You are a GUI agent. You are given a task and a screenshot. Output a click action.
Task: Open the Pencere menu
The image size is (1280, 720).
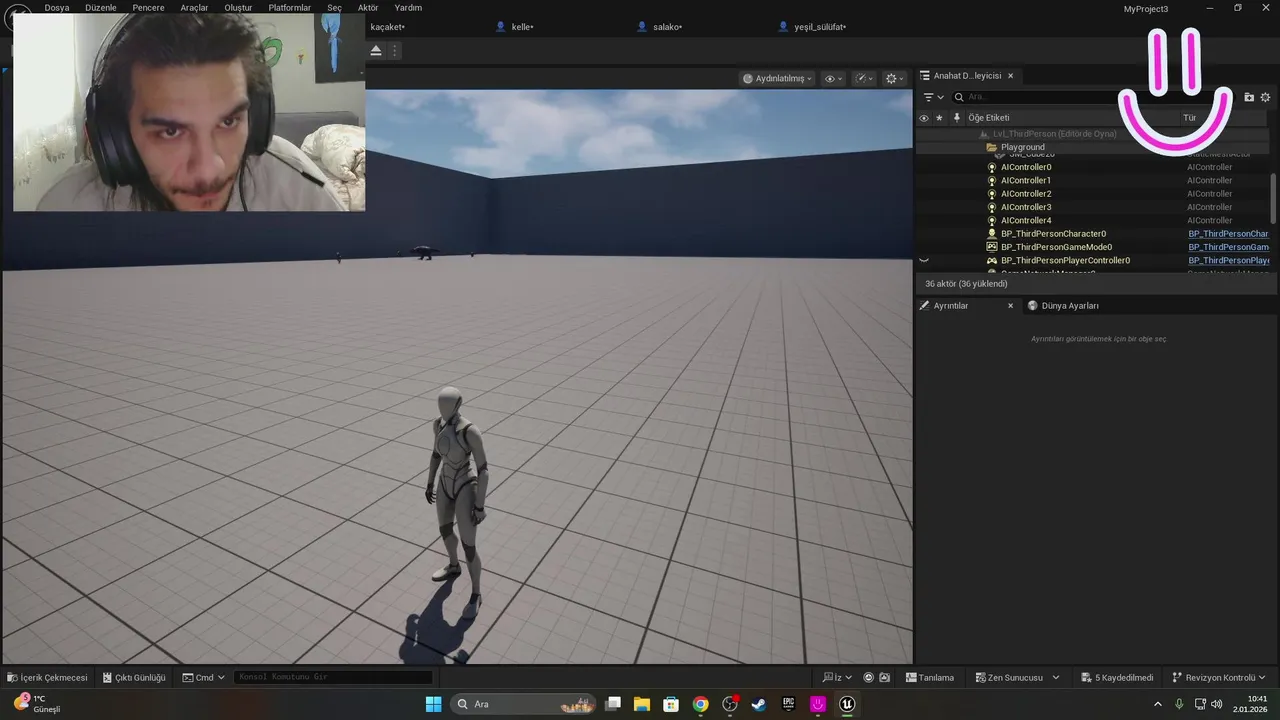[148, 7]
